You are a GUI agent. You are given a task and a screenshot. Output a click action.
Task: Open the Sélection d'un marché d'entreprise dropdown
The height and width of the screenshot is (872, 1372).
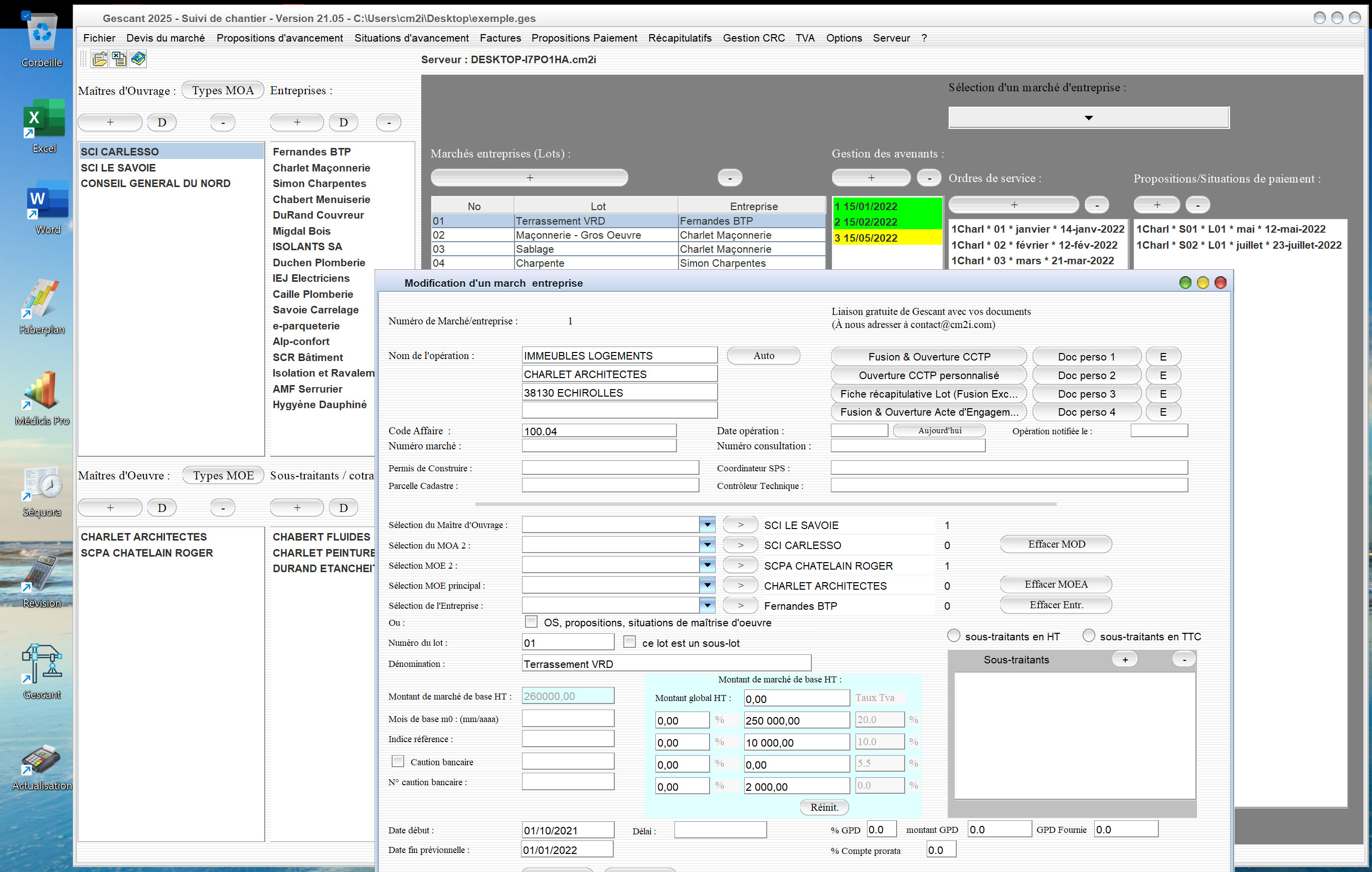[1088, 117]
